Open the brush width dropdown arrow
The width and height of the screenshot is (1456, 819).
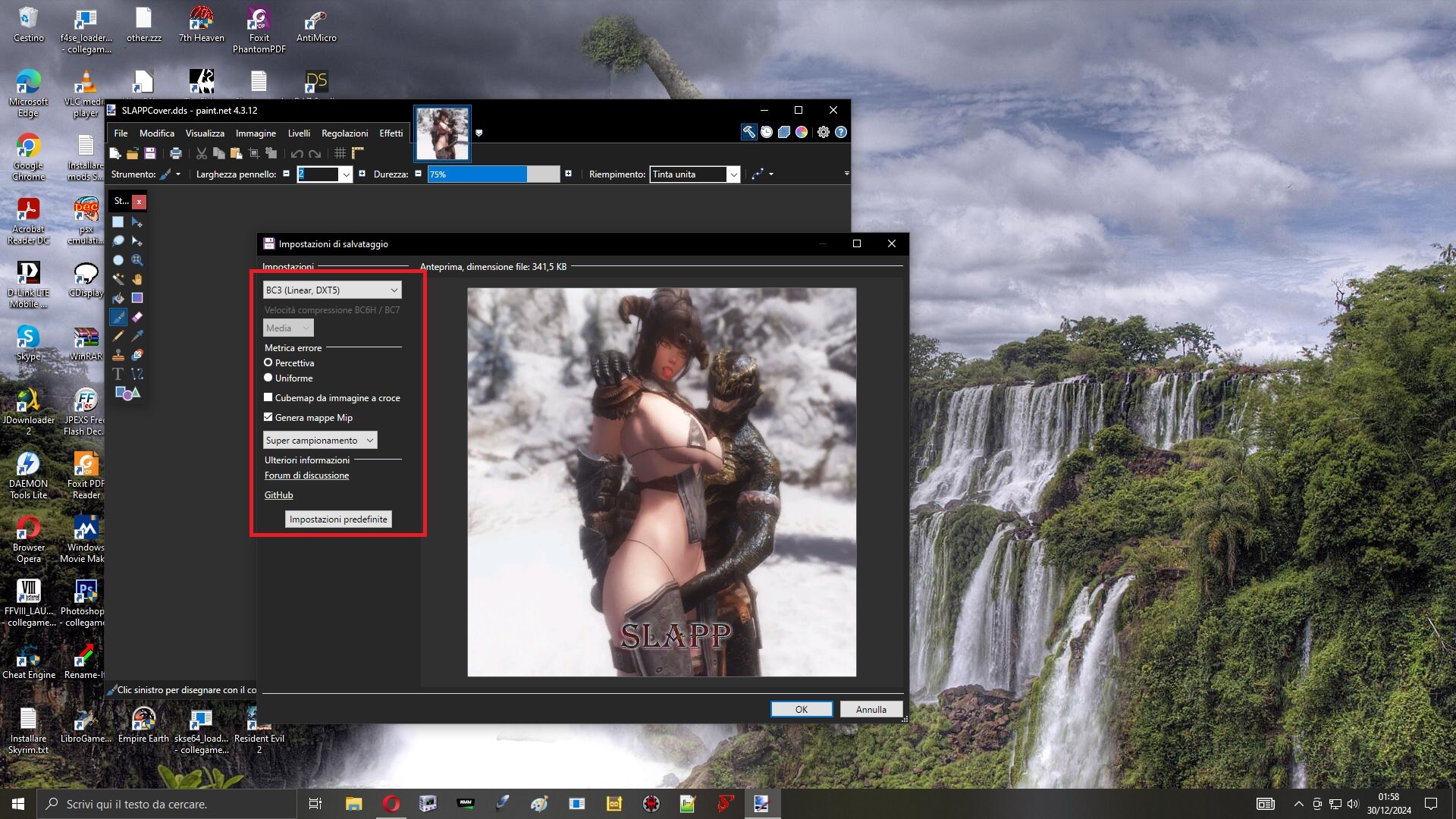point(346,174)
